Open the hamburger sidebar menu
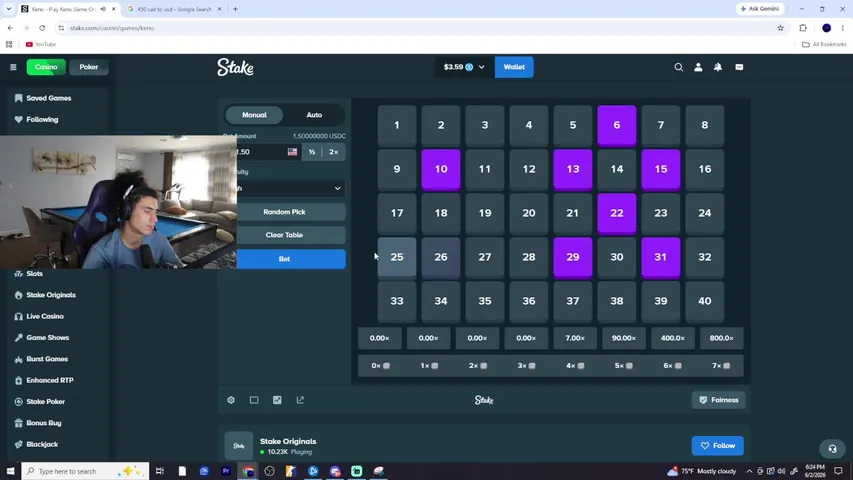Viewport: 853px width, 480px height. tap(13, 67)
